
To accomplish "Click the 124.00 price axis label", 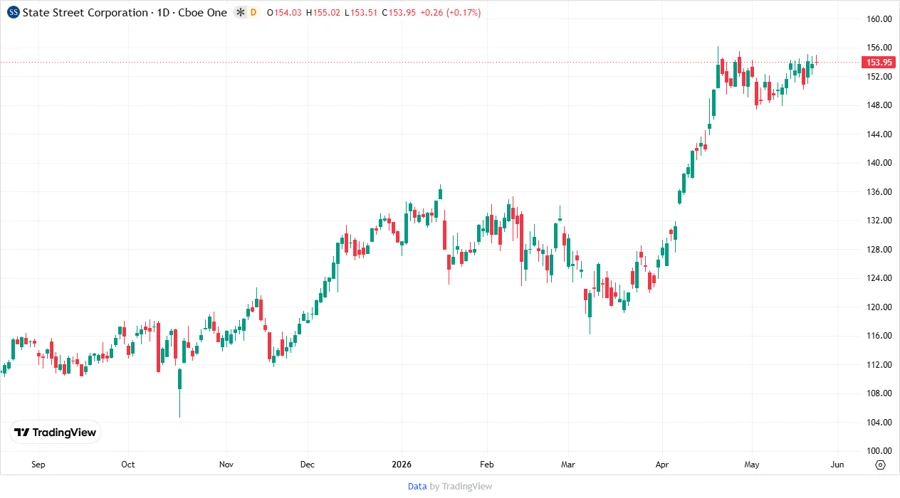I will [879, 278].
